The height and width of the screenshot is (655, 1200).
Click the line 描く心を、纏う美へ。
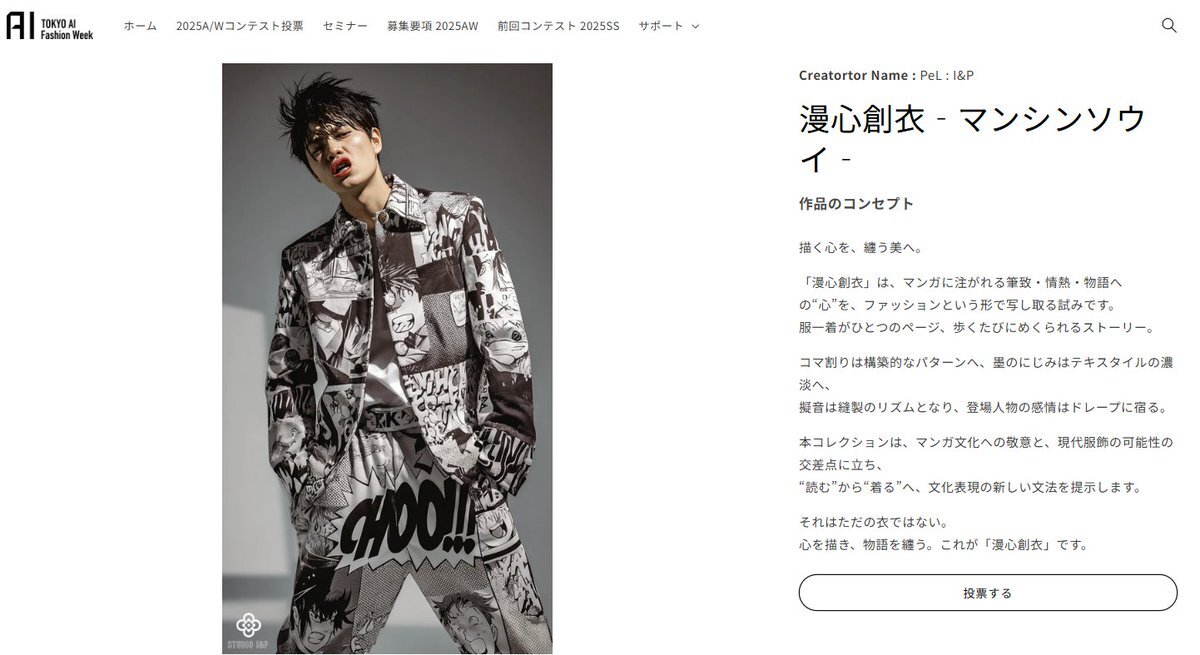tap(861, 248)
